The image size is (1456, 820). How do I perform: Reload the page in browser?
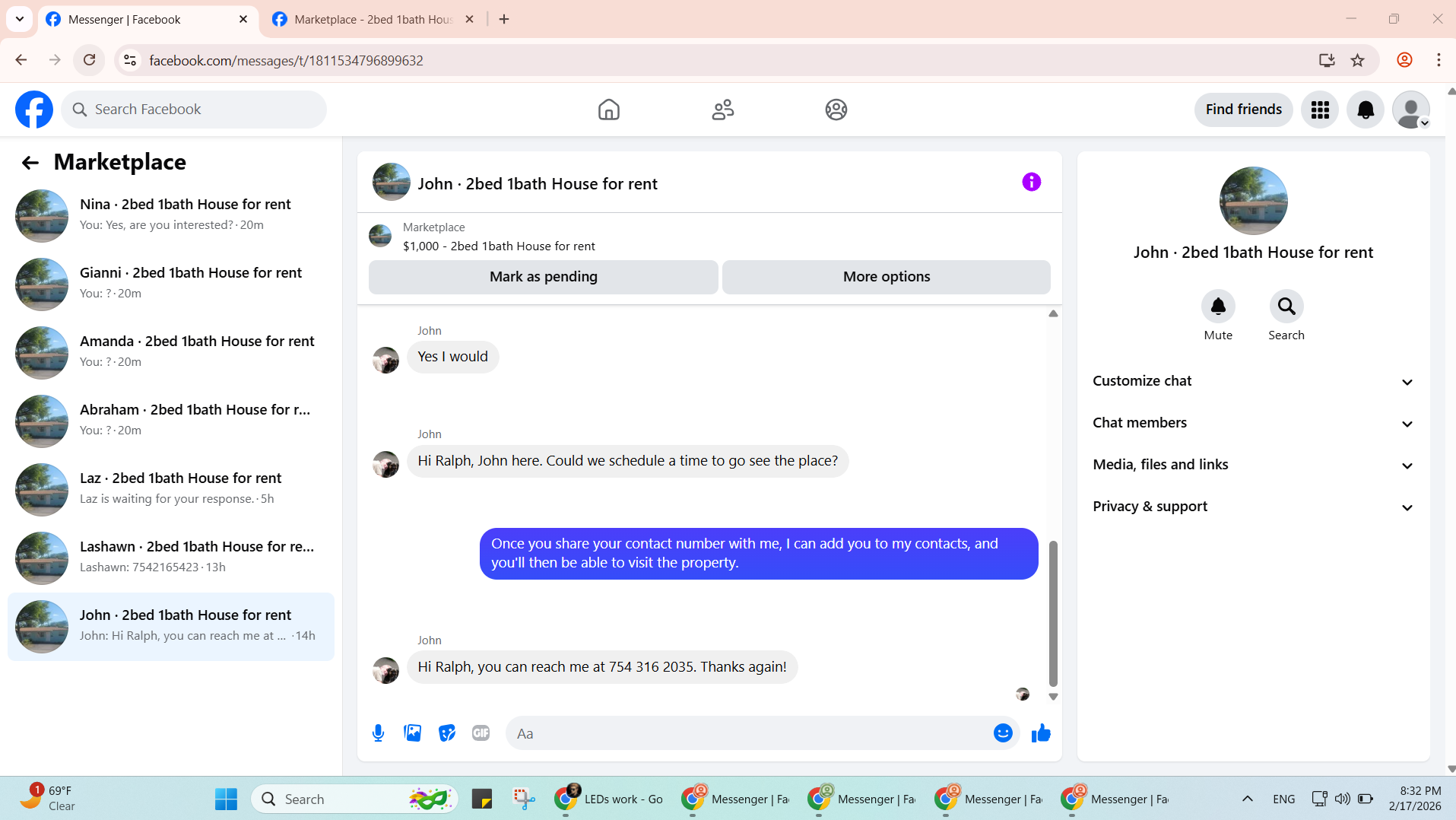click(89, 60)
